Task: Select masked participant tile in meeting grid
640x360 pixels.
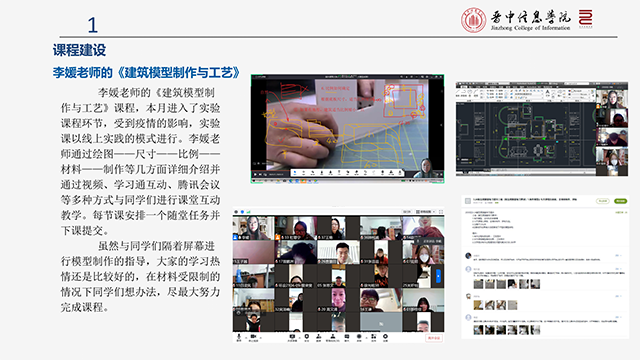Action: coord(423,252)
